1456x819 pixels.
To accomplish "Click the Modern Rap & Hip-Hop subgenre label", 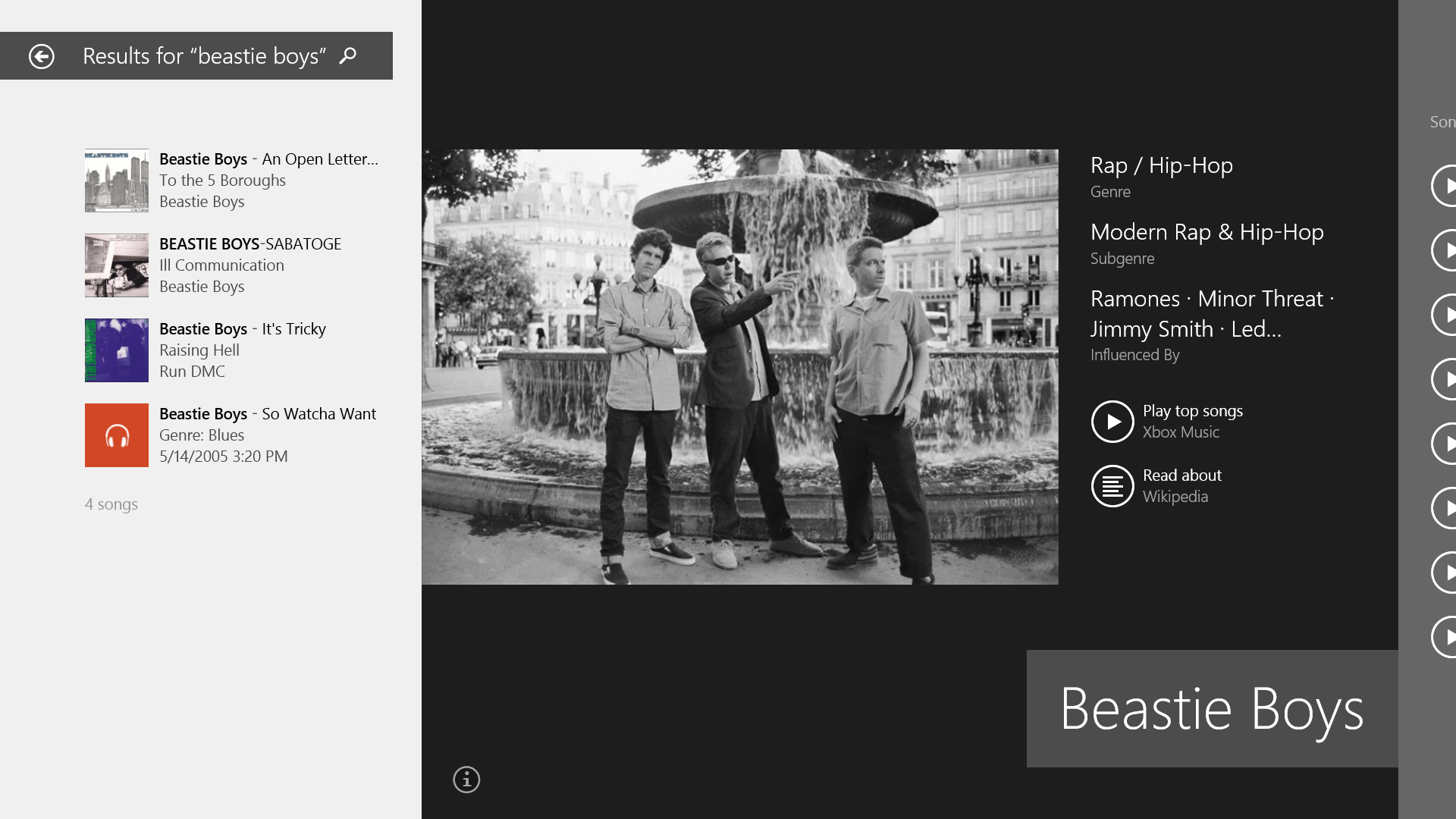I will click(1207, 231).
